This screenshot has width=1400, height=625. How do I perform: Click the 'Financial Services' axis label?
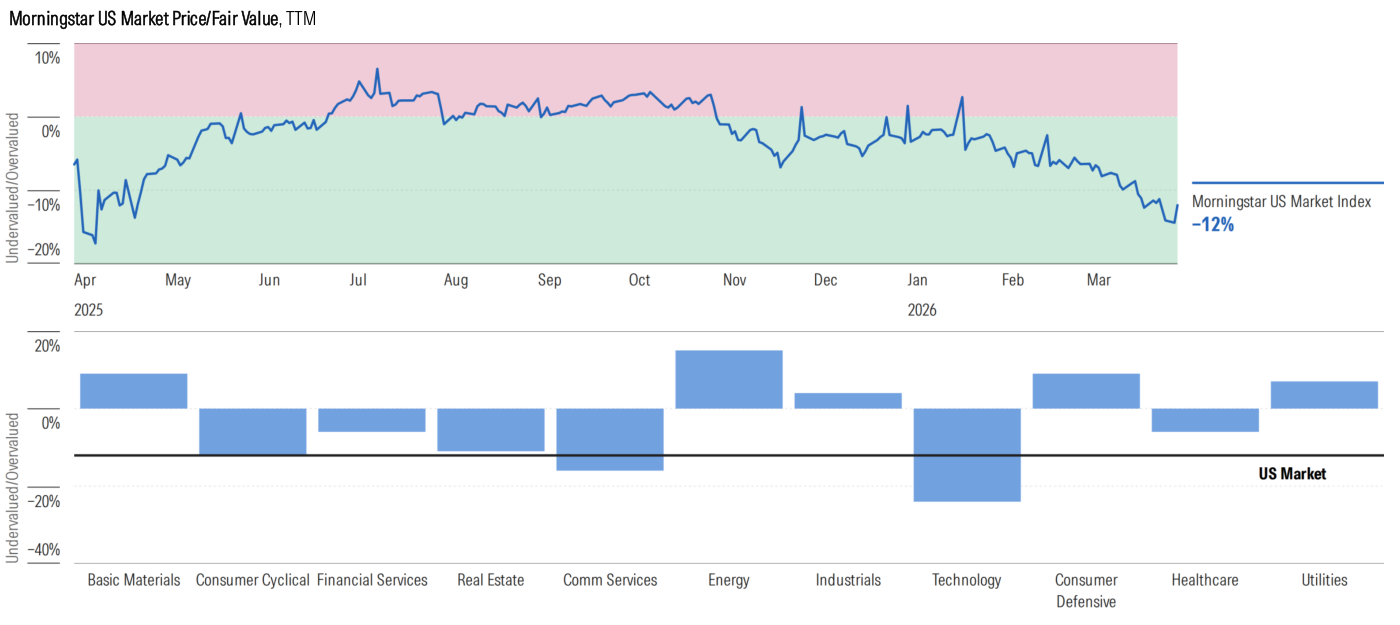tap(372, 580)
